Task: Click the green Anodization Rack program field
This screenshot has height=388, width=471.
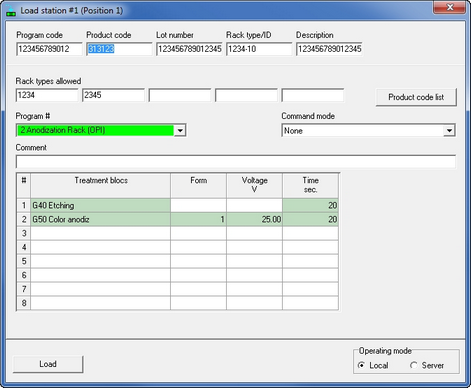Action: [x=95, y=130]
